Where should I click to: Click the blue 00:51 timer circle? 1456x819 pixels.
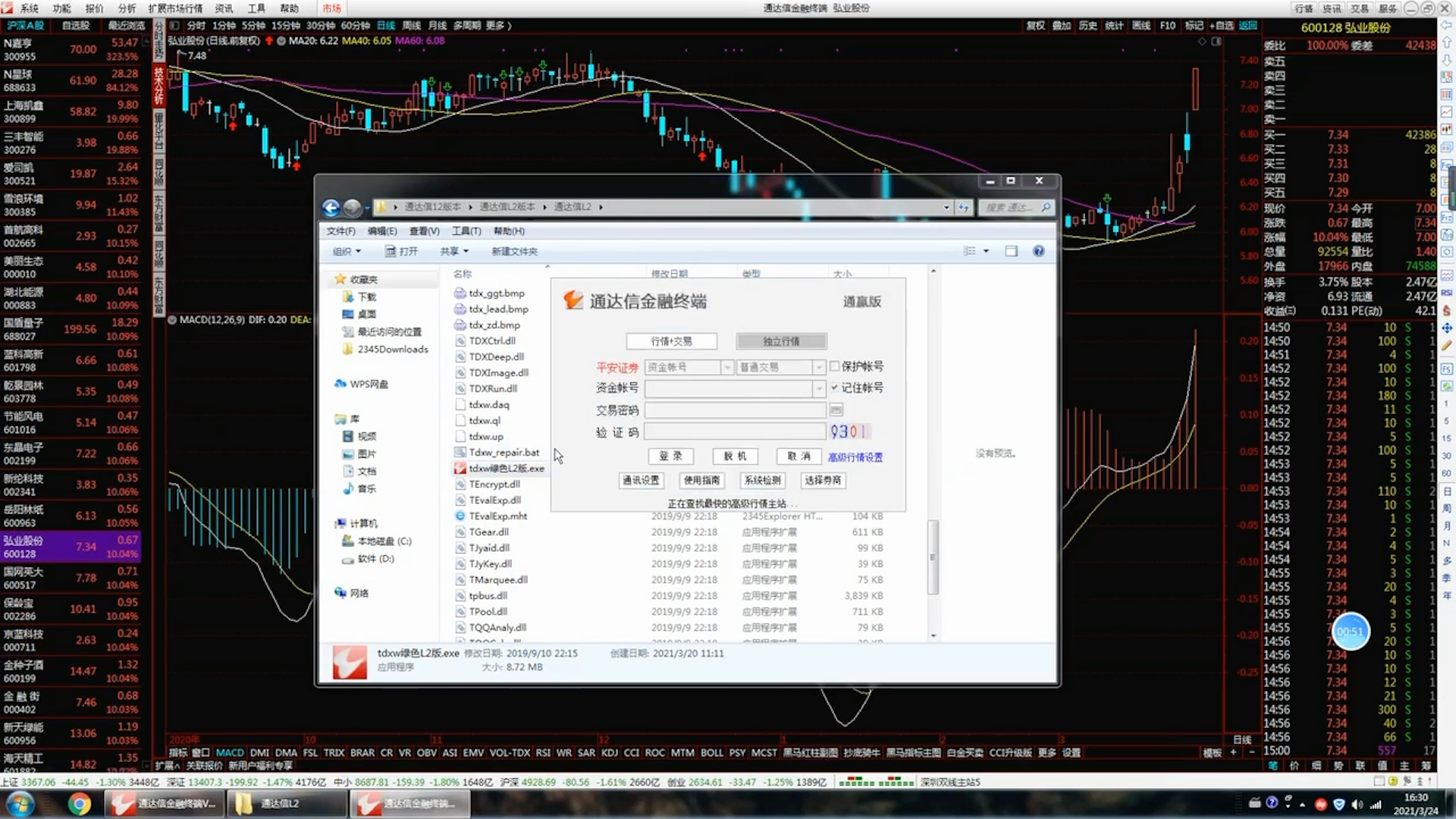tap(1350, 631)
